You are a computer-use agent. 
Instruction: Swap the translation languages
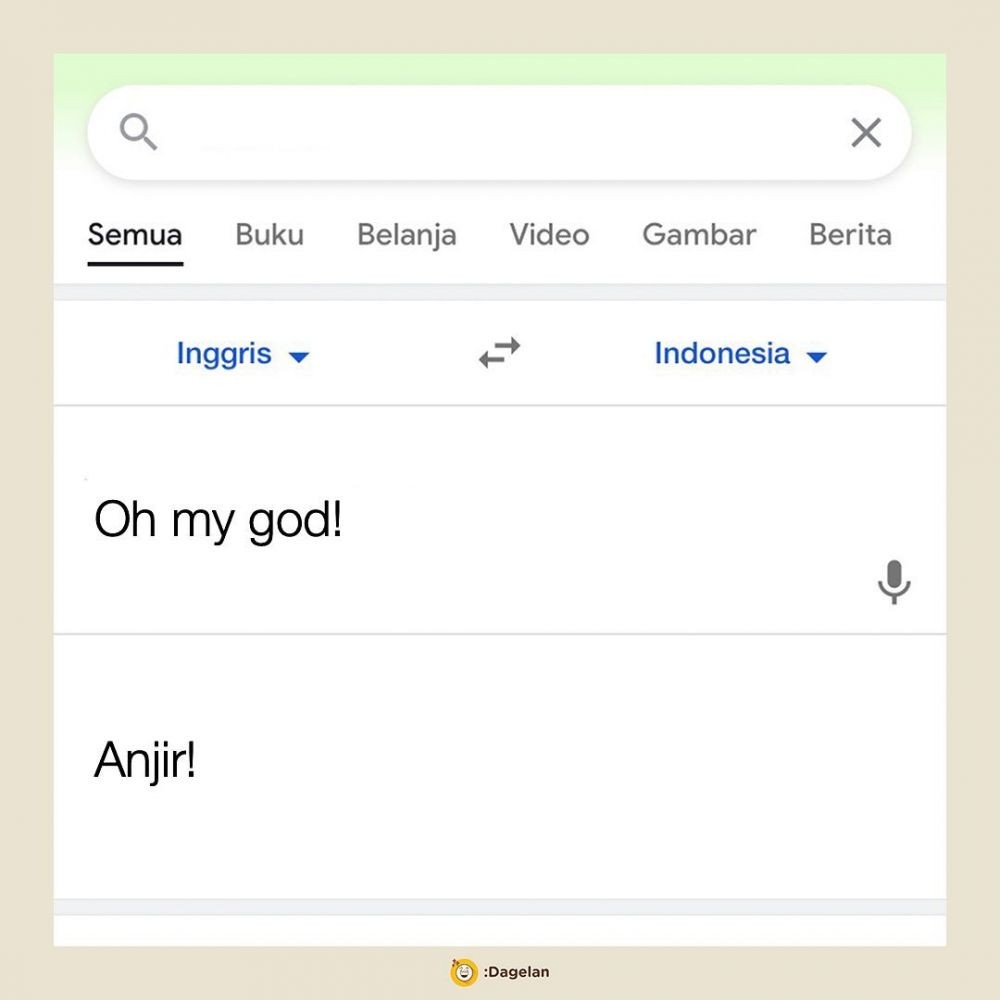[x=499, y=353]
